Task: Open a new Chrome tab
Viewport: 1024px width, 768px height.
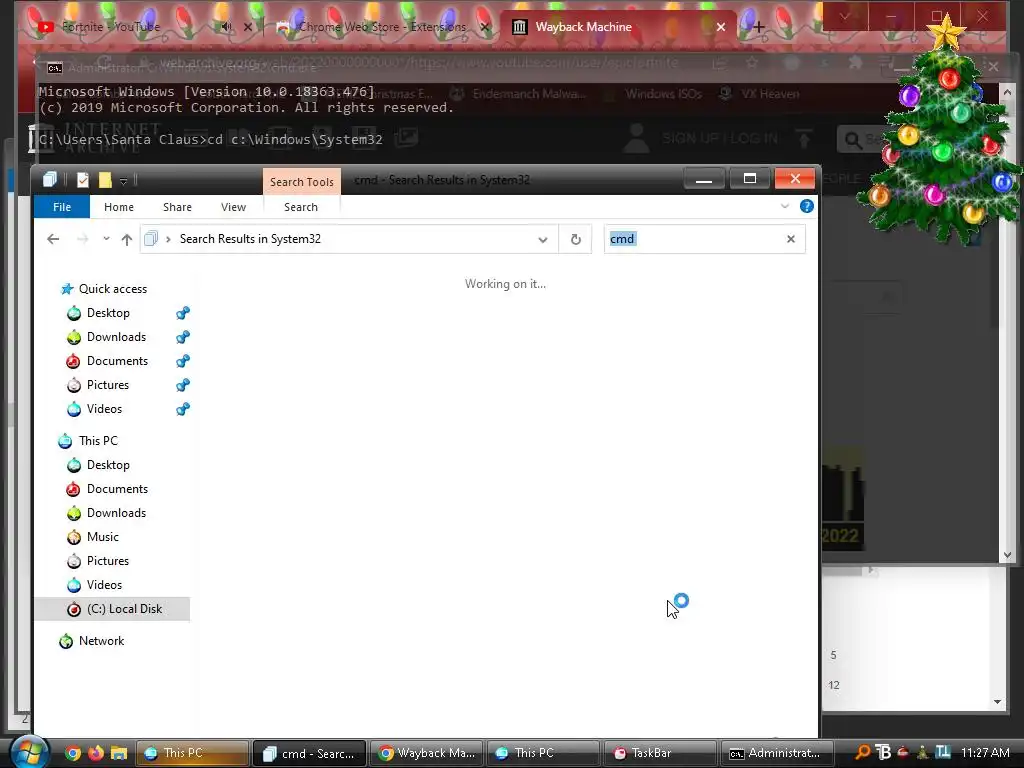Action: [x=758, y=27]
